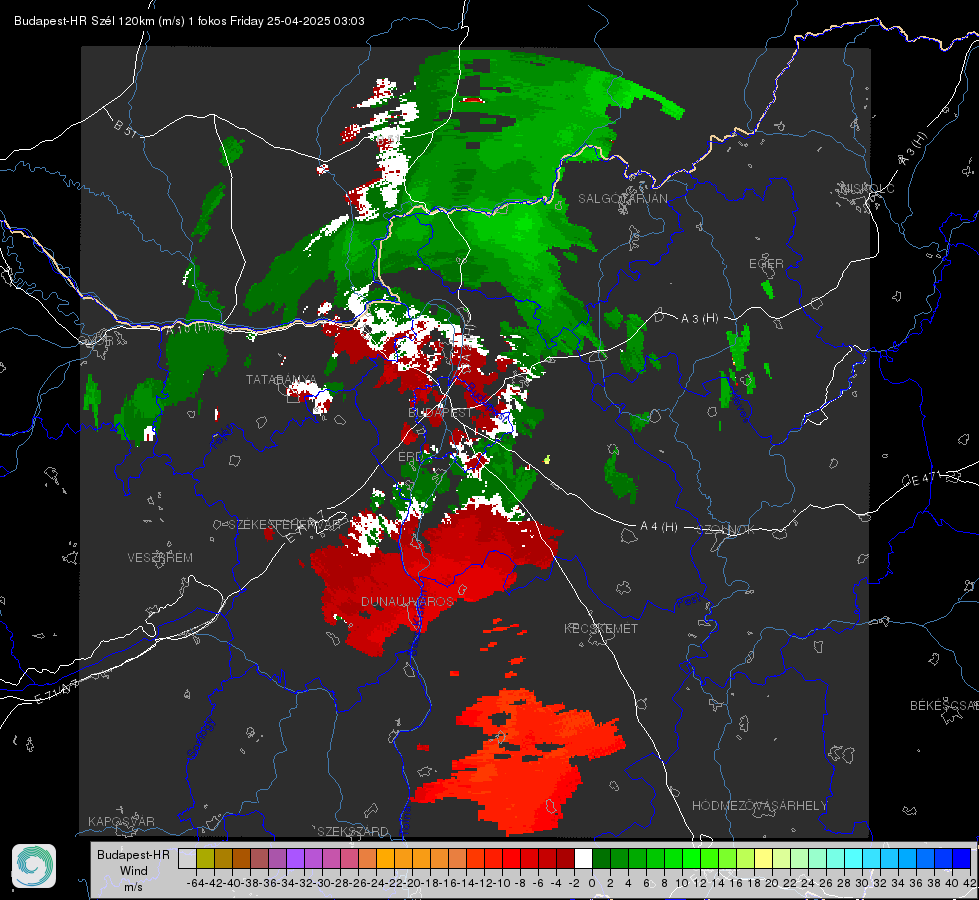Click the 'EGER' city label
Image resolution: width=979 pixels, height=900 pixels.
766,264
